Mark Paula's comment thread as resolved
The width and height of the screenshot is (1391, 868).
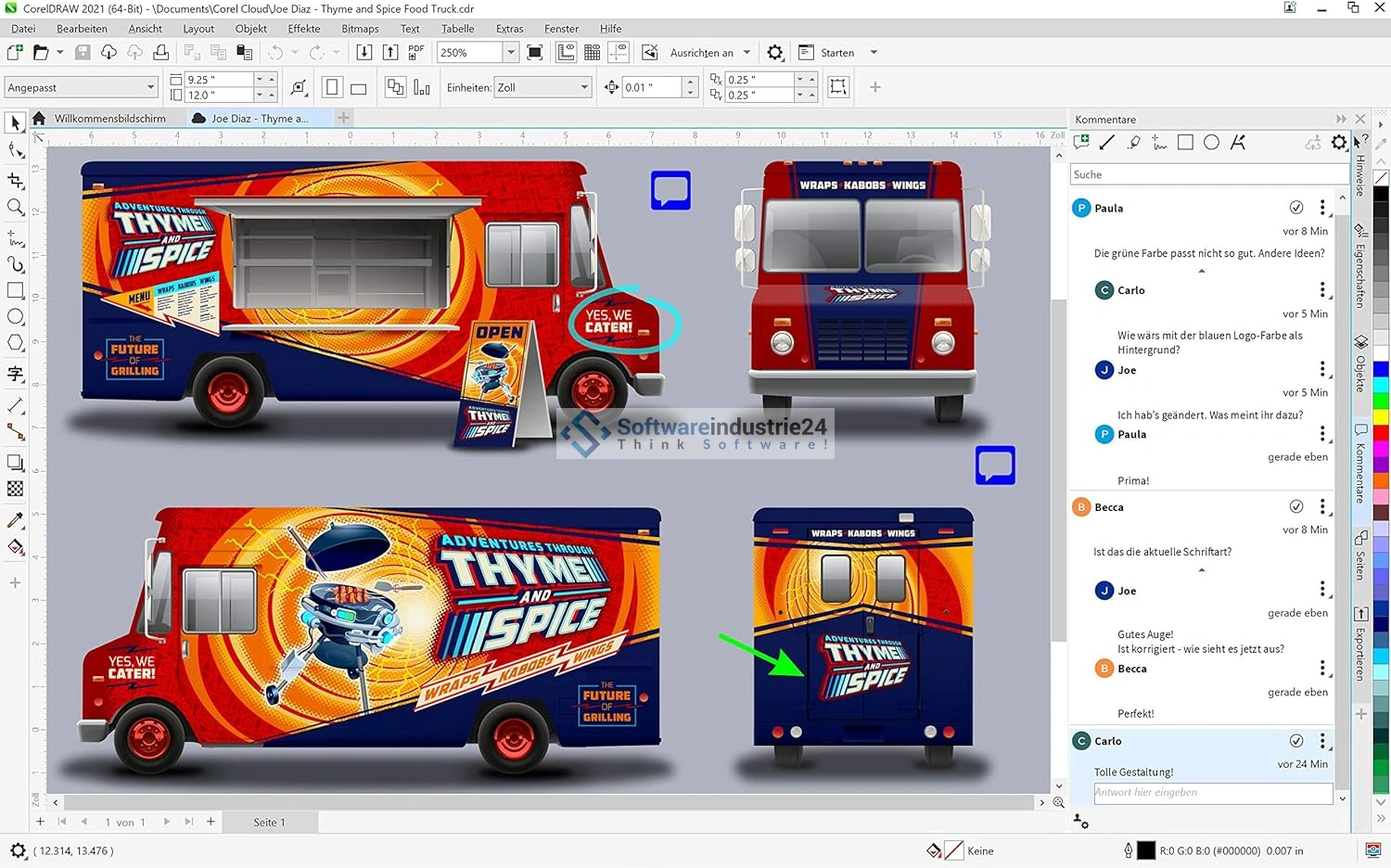pyautogui.click(x=1296, y=208)
